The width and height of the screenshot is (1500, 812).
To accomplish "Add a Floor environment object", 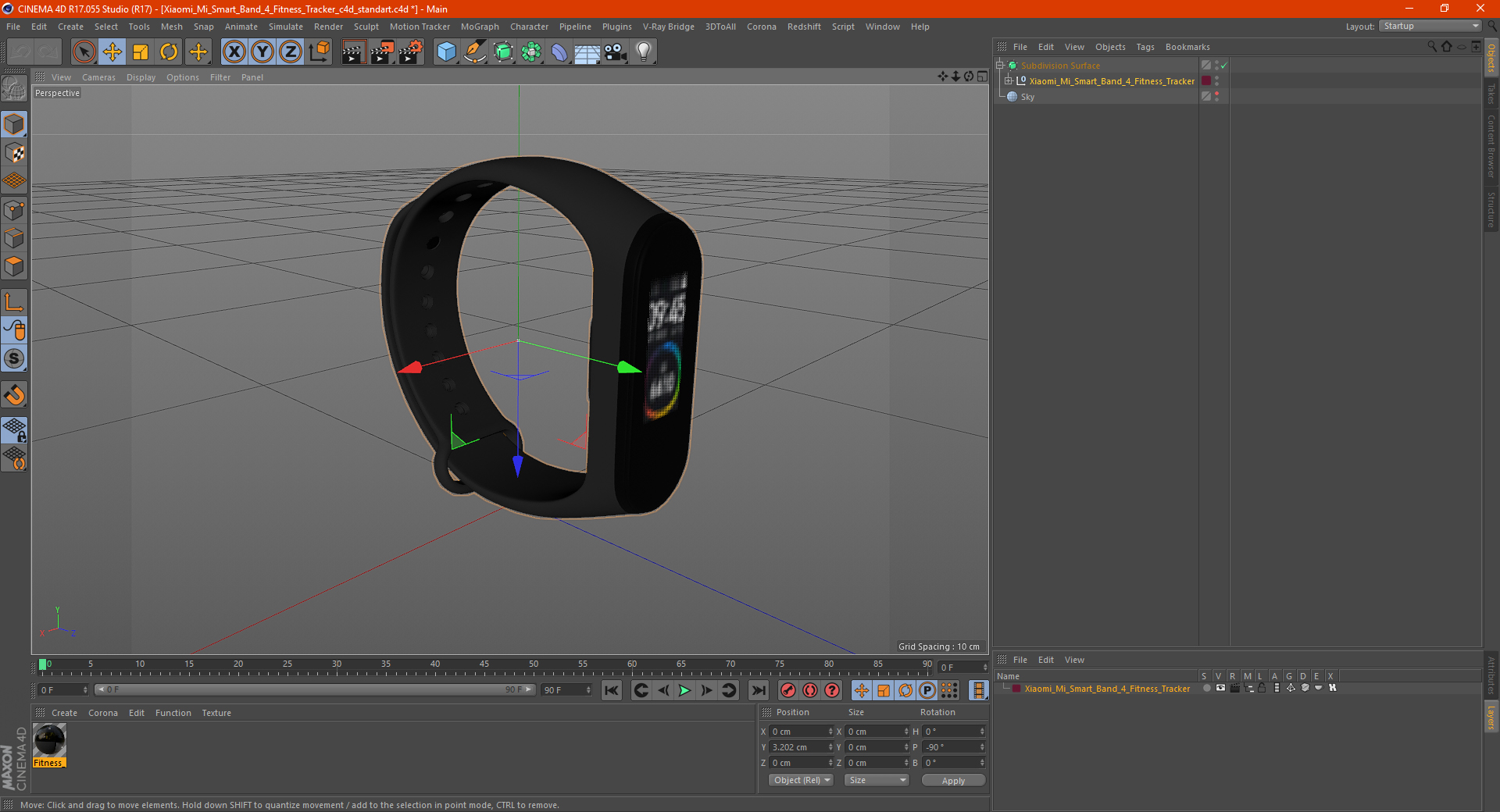I will click(x=587, y=52).
